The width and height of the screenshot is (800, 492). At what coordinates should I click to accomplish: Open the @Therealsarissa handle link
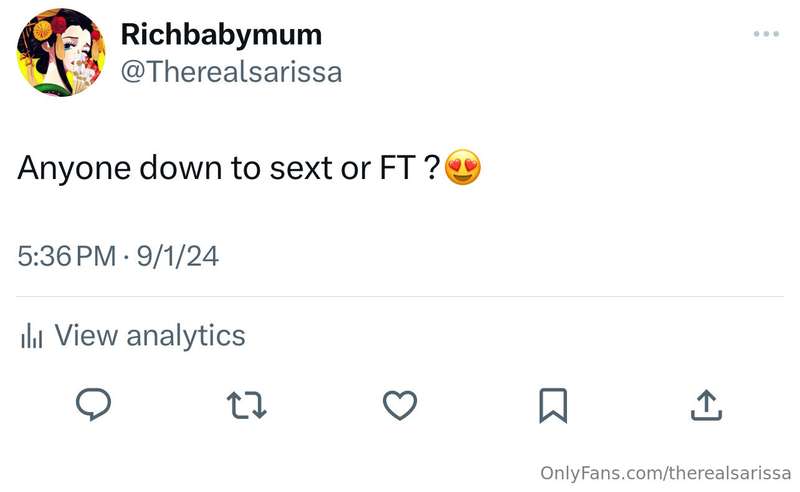point(231,72)
